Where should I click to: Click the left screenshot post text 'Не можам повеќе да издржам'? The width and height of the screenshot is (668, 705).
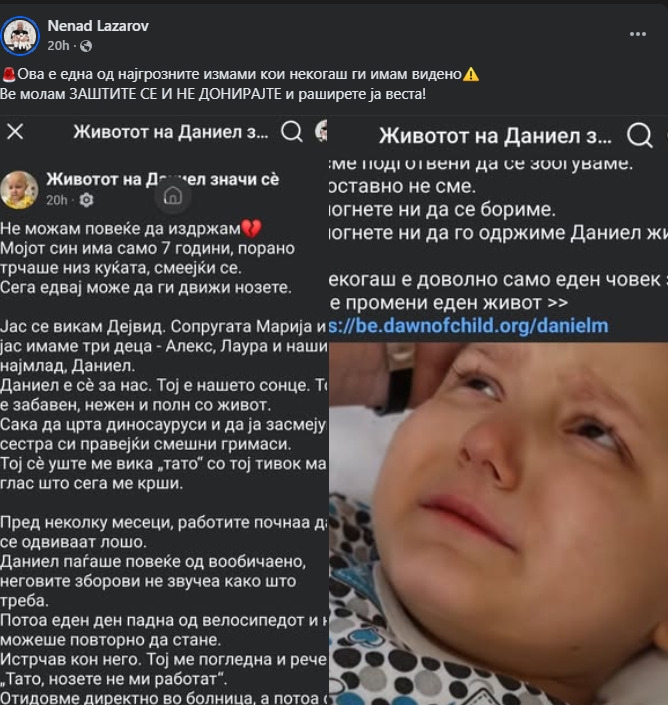tap(120, 229)
